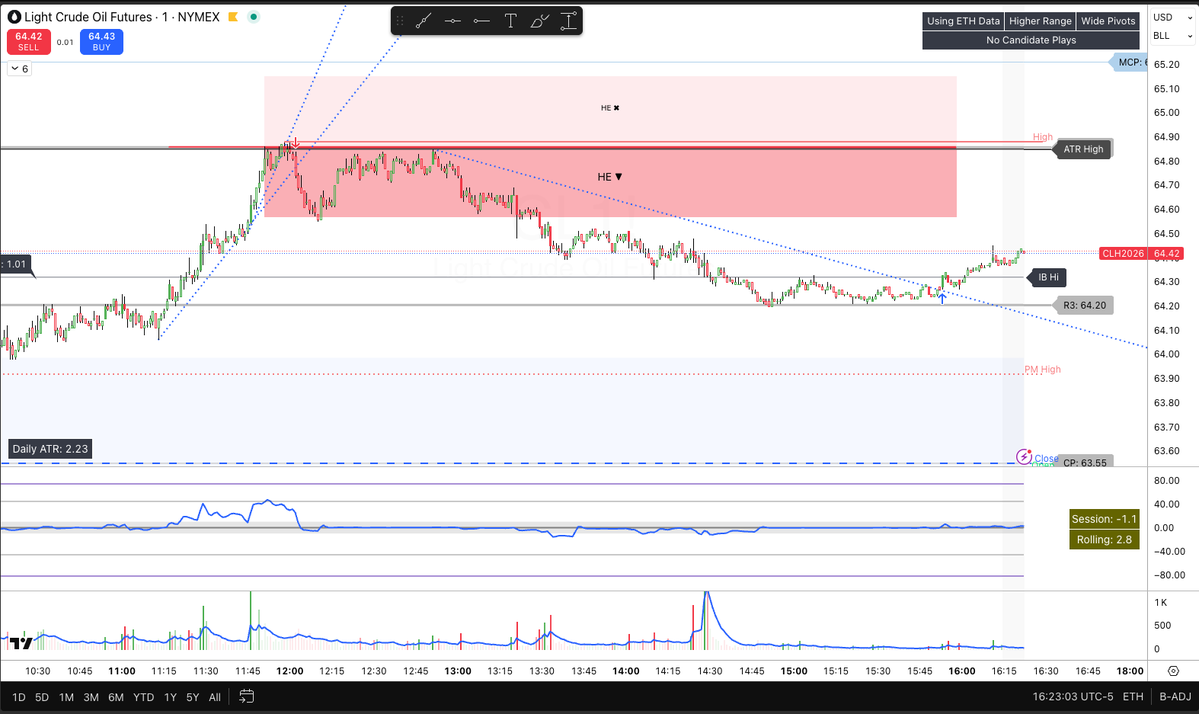
Task: Switch to the 1M time range
Action: pos(67,697)
